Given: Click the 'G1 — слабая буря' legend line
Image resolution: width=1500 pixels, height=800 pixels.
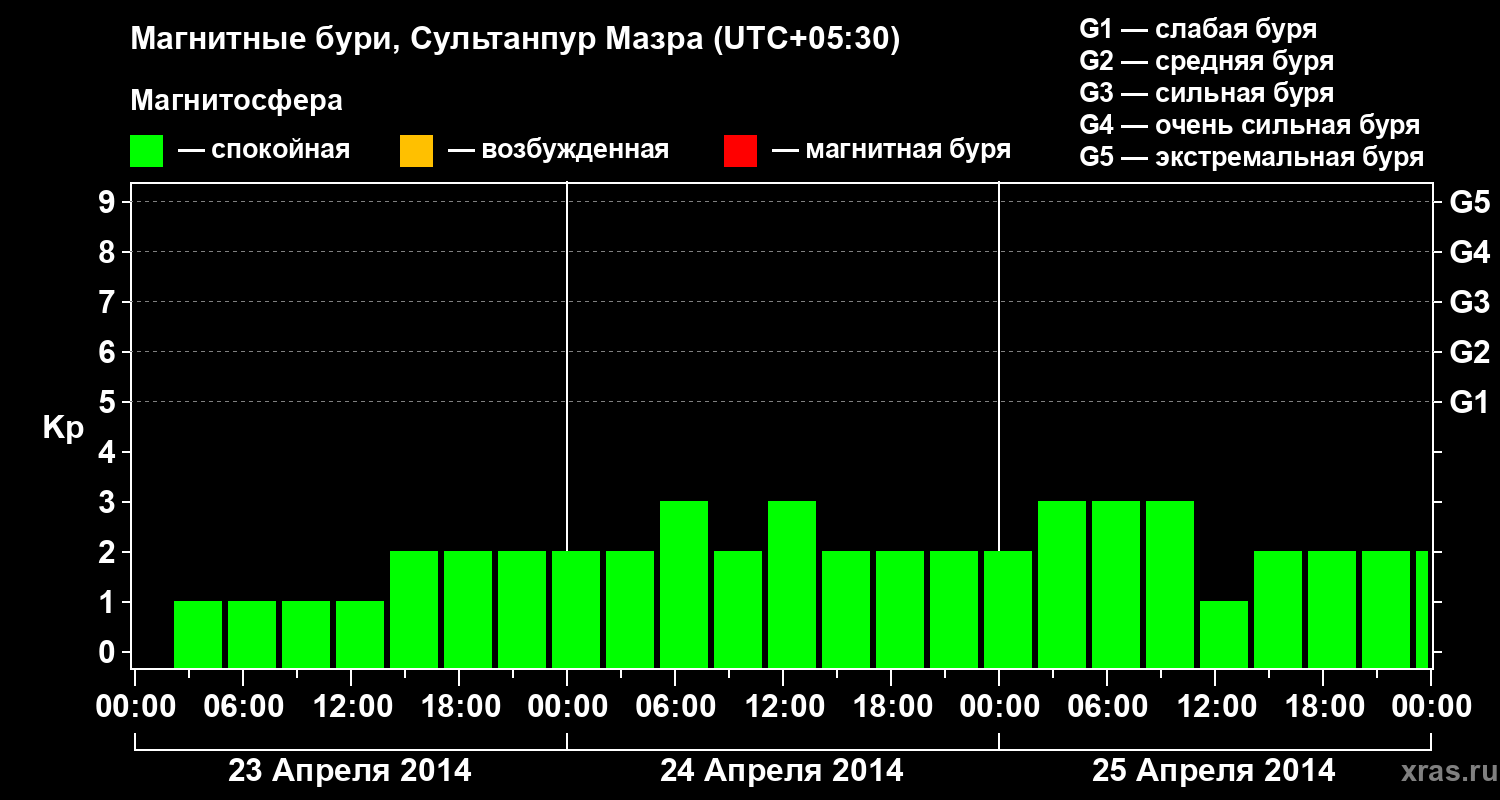Looking at the screenshot, I should point(1198,29).
